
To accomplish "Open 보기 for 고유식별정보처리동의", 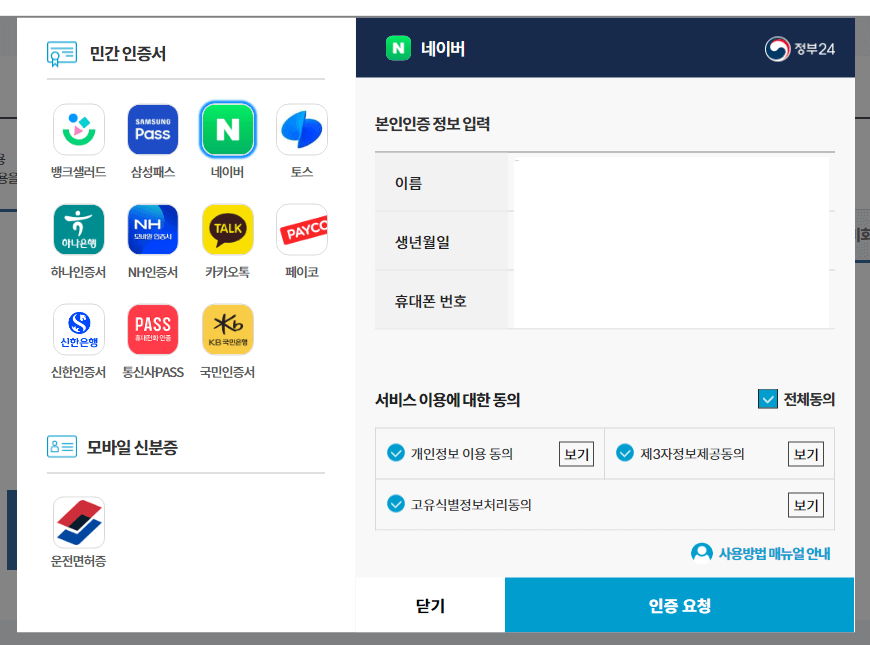I will point(806,505).
